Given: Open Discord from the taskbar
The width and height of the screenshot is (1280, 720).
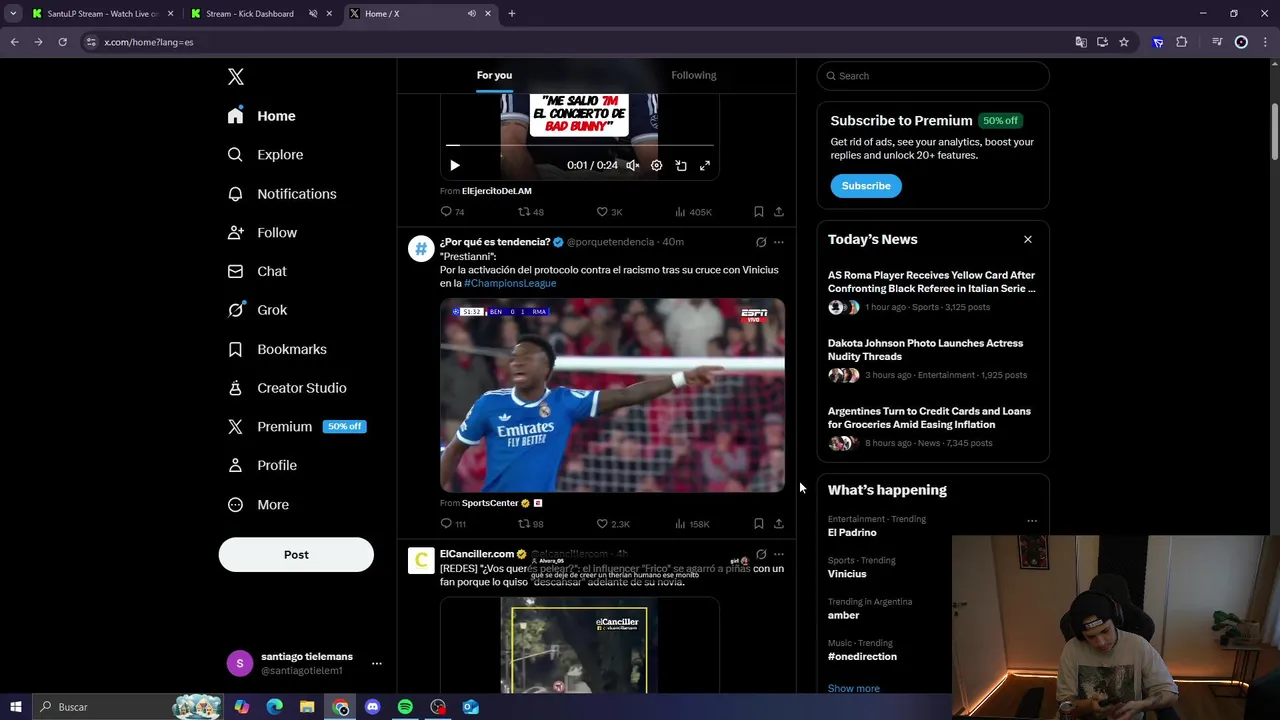Looking at the screenshot, I should coord(372,707).
